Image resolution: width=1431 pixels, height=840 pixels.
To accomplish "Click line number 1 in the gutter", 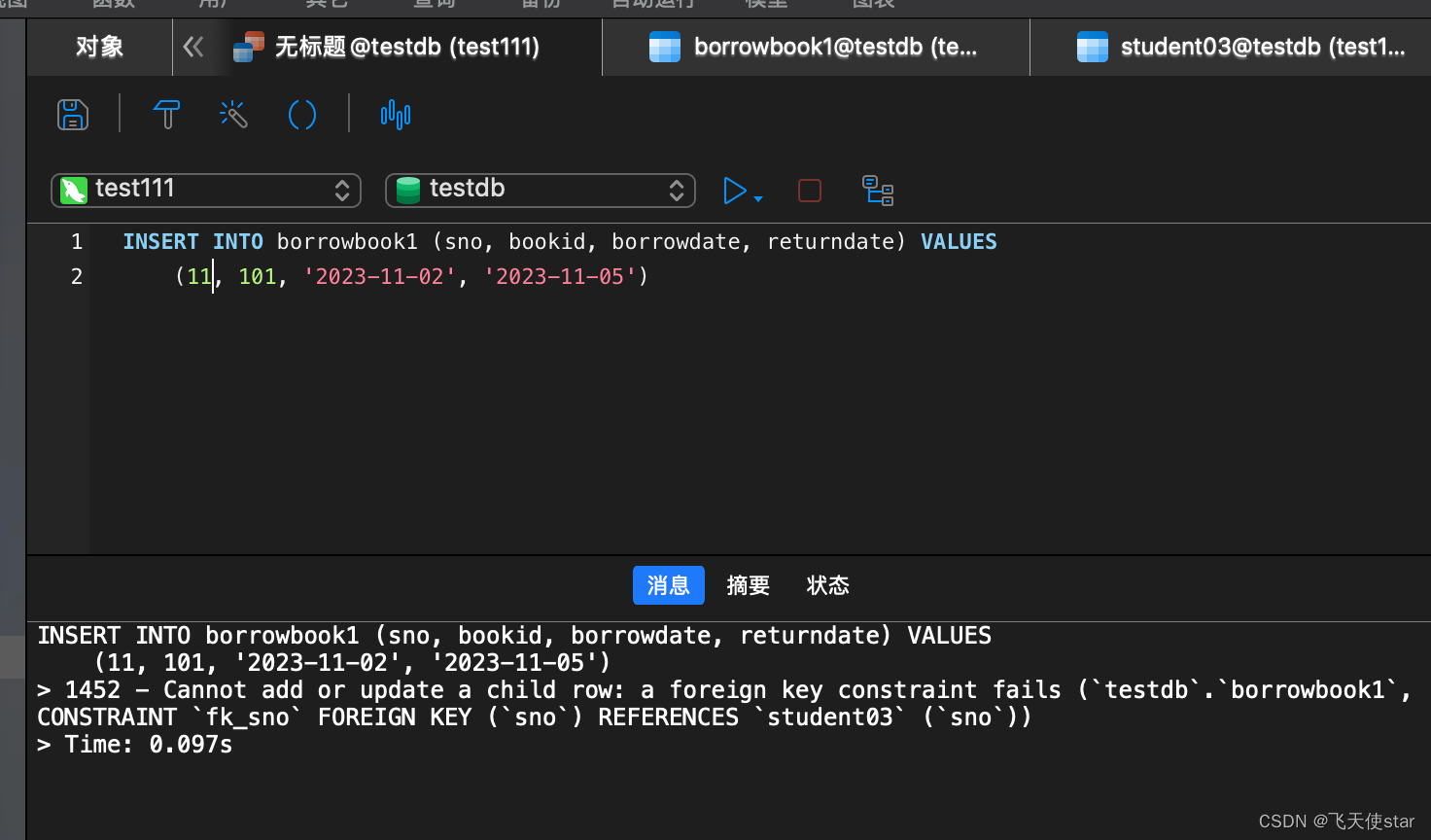I will tap(77, 241).
